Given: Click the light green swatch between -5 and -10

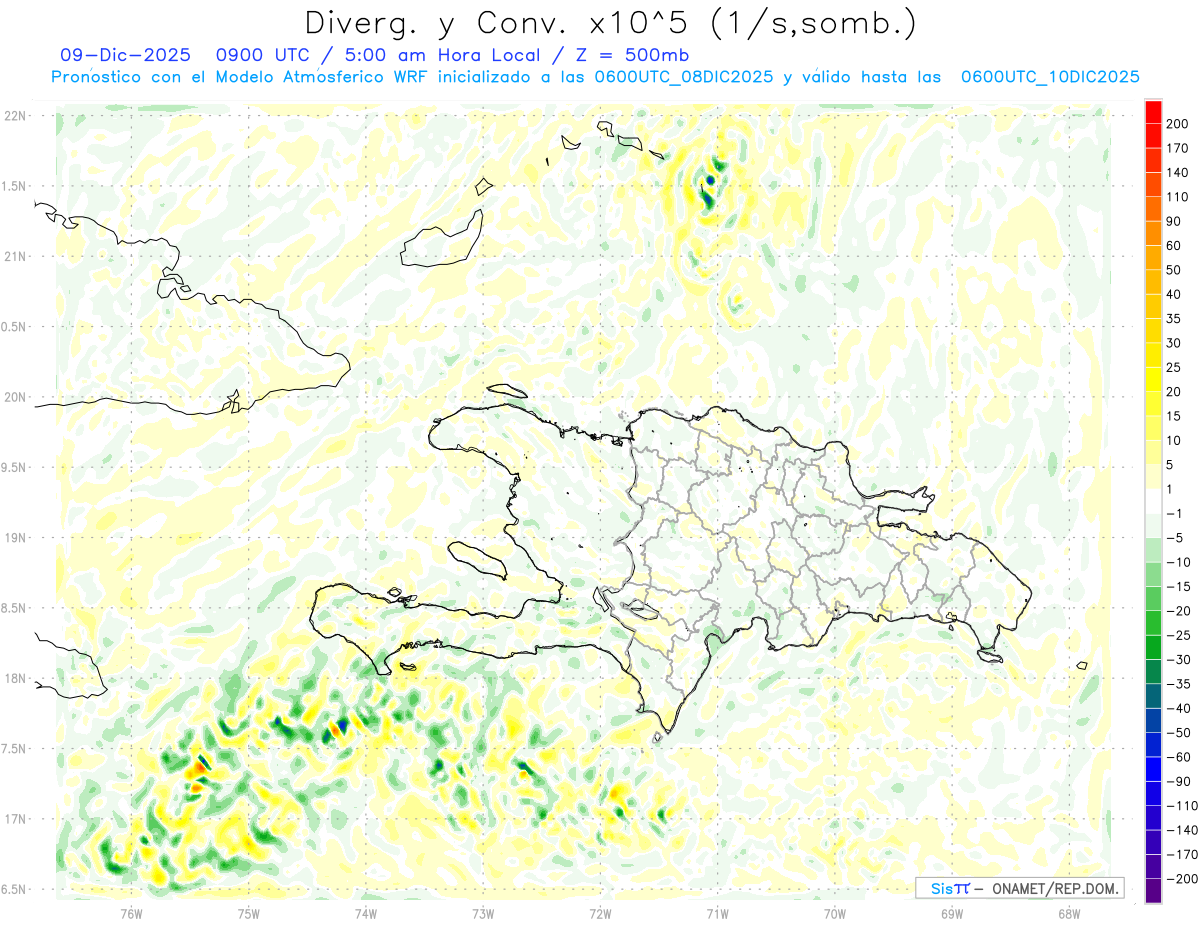Looking at the screenshot, I should point(1154,550).
